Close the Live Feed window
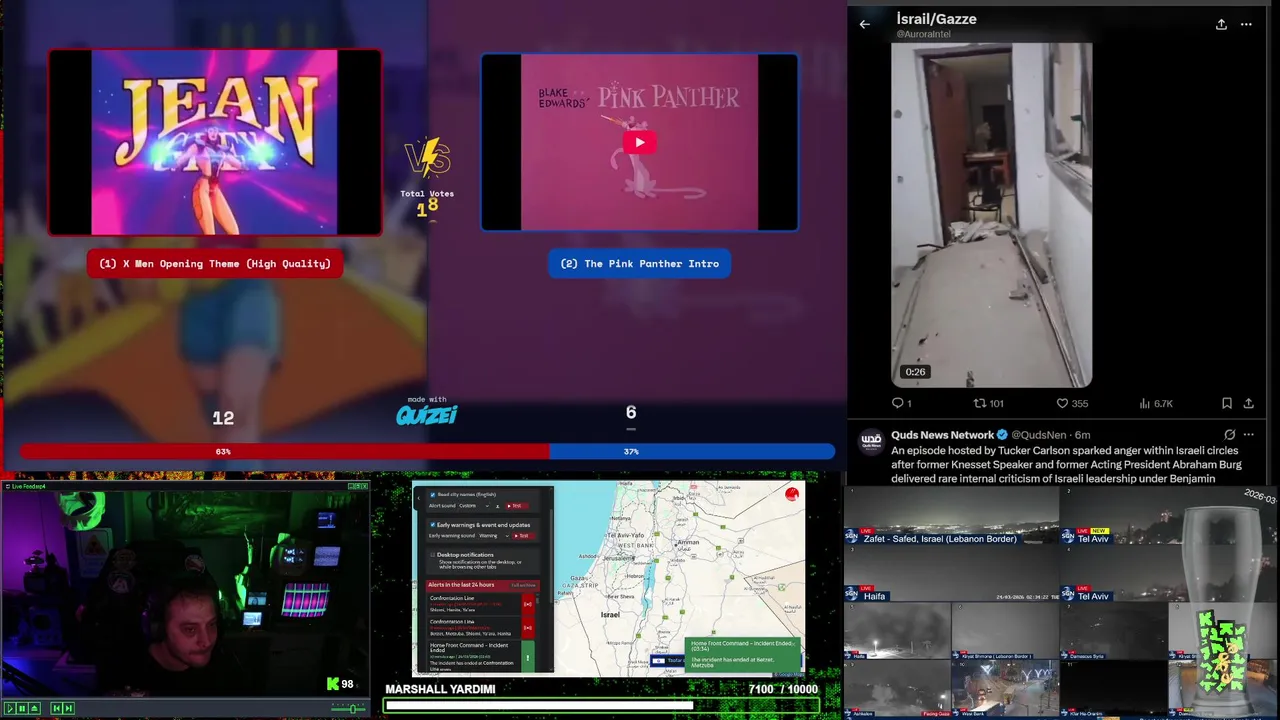This screenshot has height=720, width=1280. pyautogui.click(x=365, y=486)
